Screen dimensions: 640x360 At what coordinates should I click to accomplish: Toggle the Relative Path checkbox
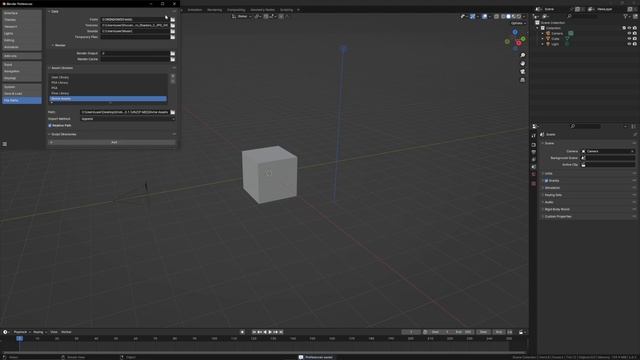pos(50,126)
